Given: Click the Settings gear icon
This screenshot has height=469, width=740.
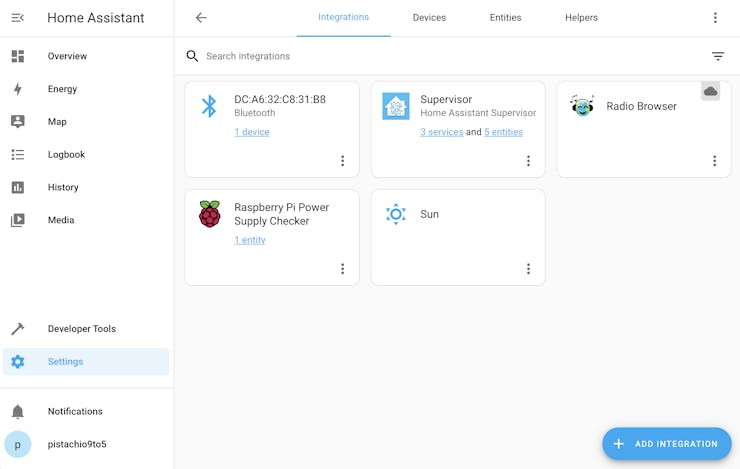Looking at the screenshot, I should 17,361.
